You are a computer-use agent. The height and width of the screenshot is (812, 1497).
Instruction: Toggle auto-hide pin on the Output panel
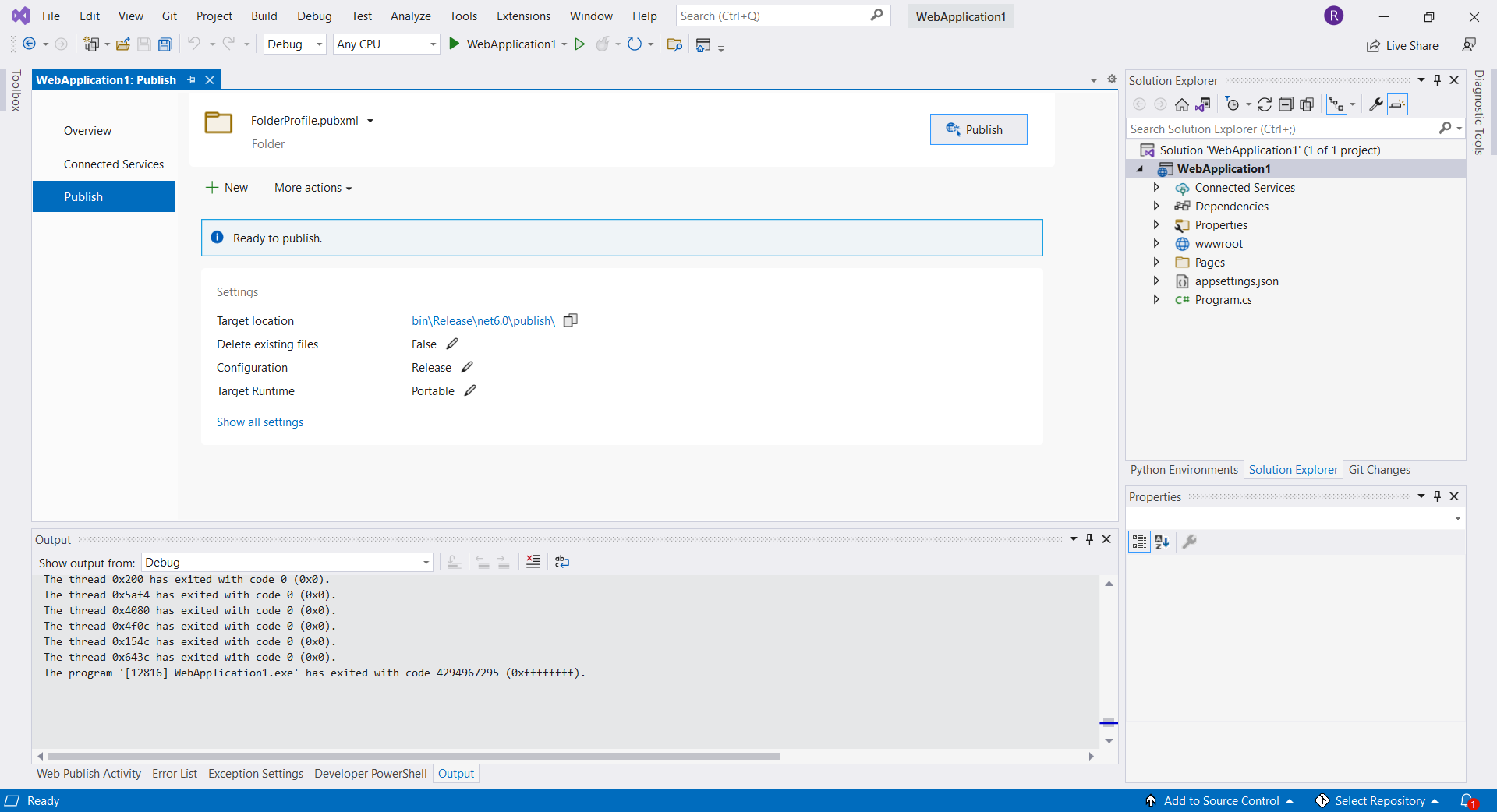1090,539
